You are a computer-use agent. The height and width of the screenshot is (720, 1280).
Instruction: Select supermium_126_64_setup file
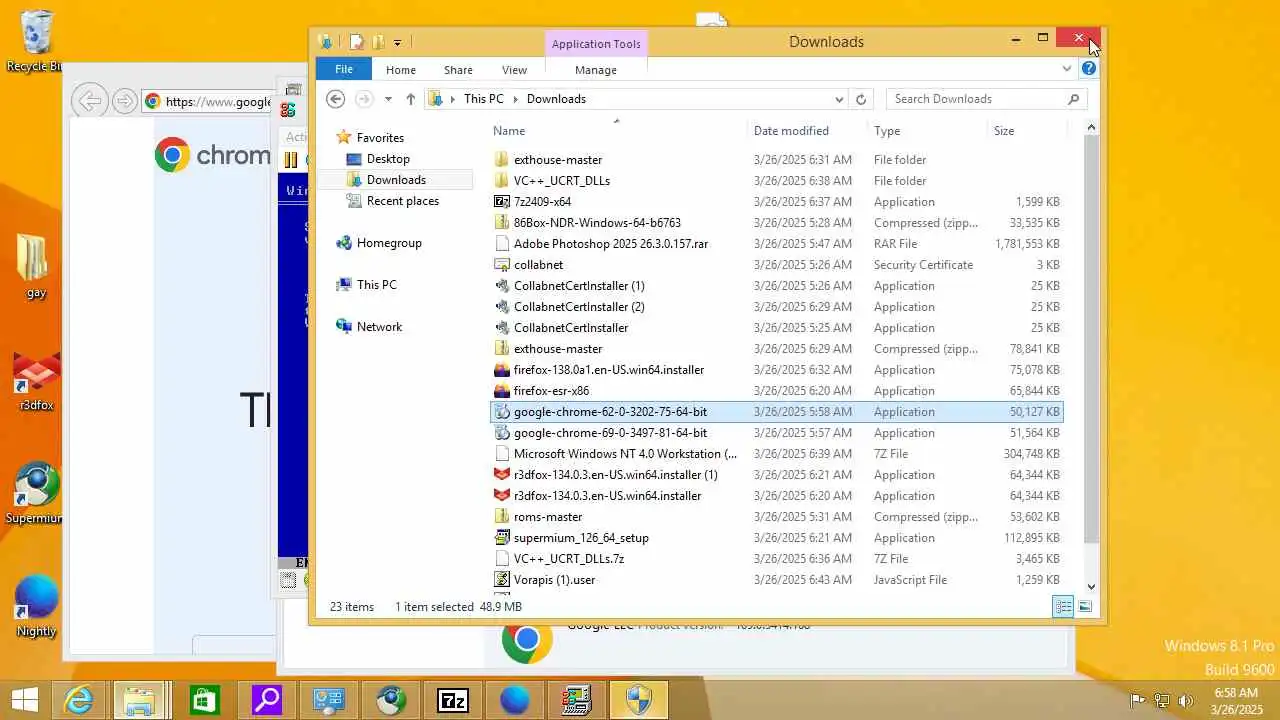776,538
